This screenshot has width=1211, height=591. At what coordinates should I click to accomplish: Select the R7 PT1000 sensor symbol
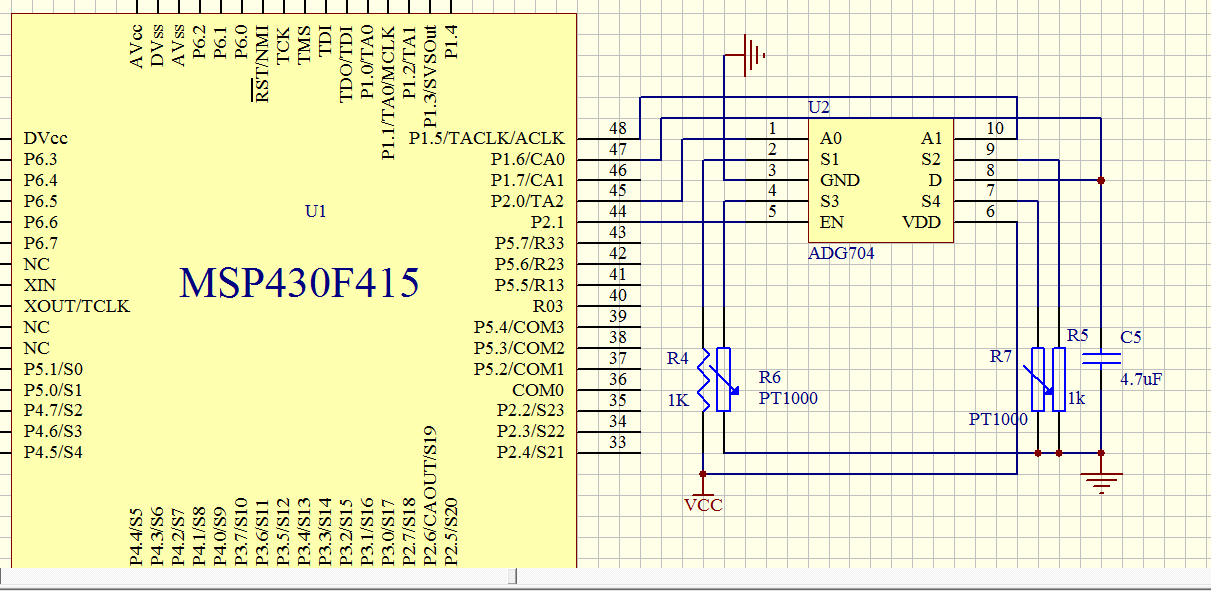point(1038,379)
